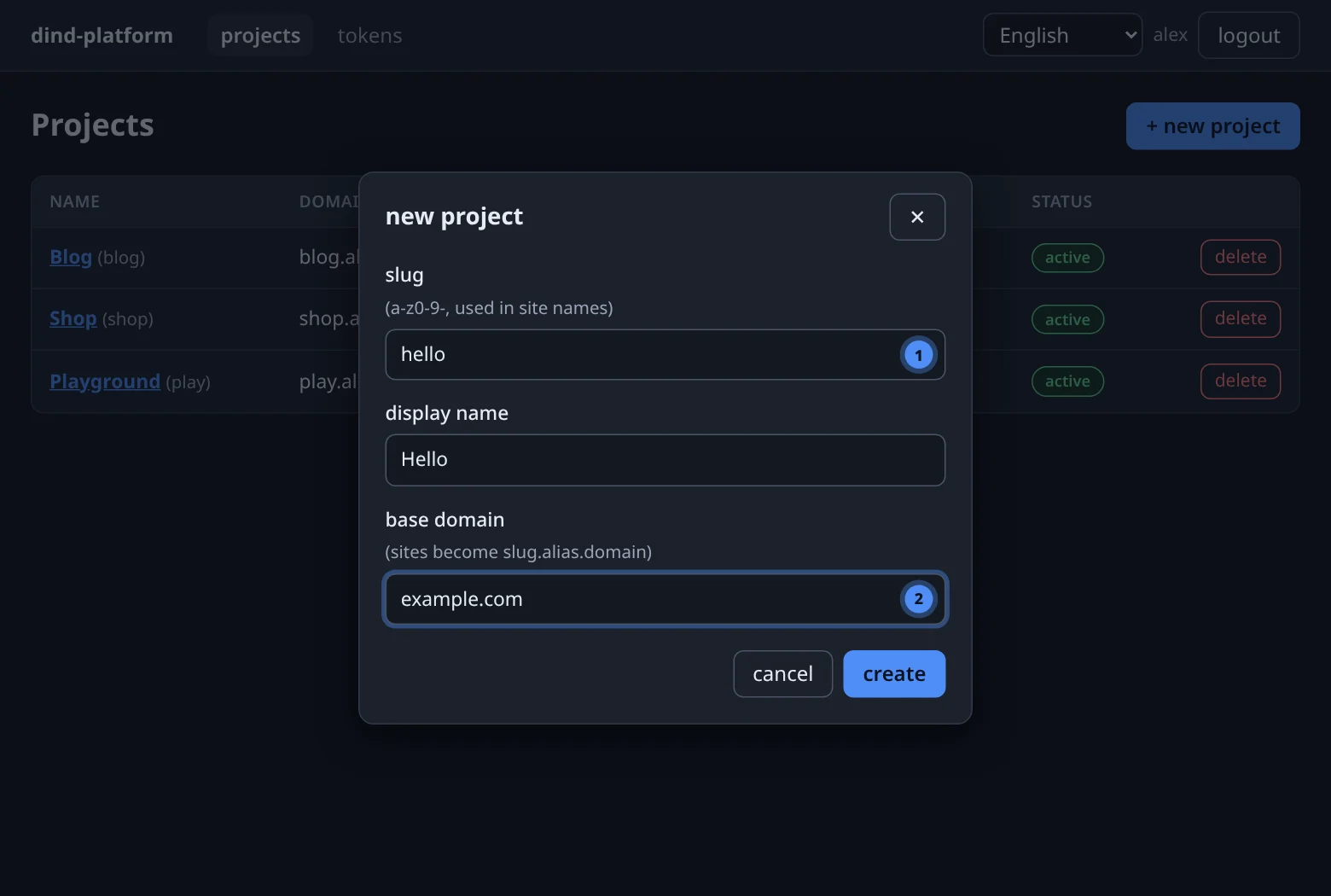Delete the Playground project
Viewport: 1331px width, 896px height.
pyautogui.click(x=1241, y=381)
